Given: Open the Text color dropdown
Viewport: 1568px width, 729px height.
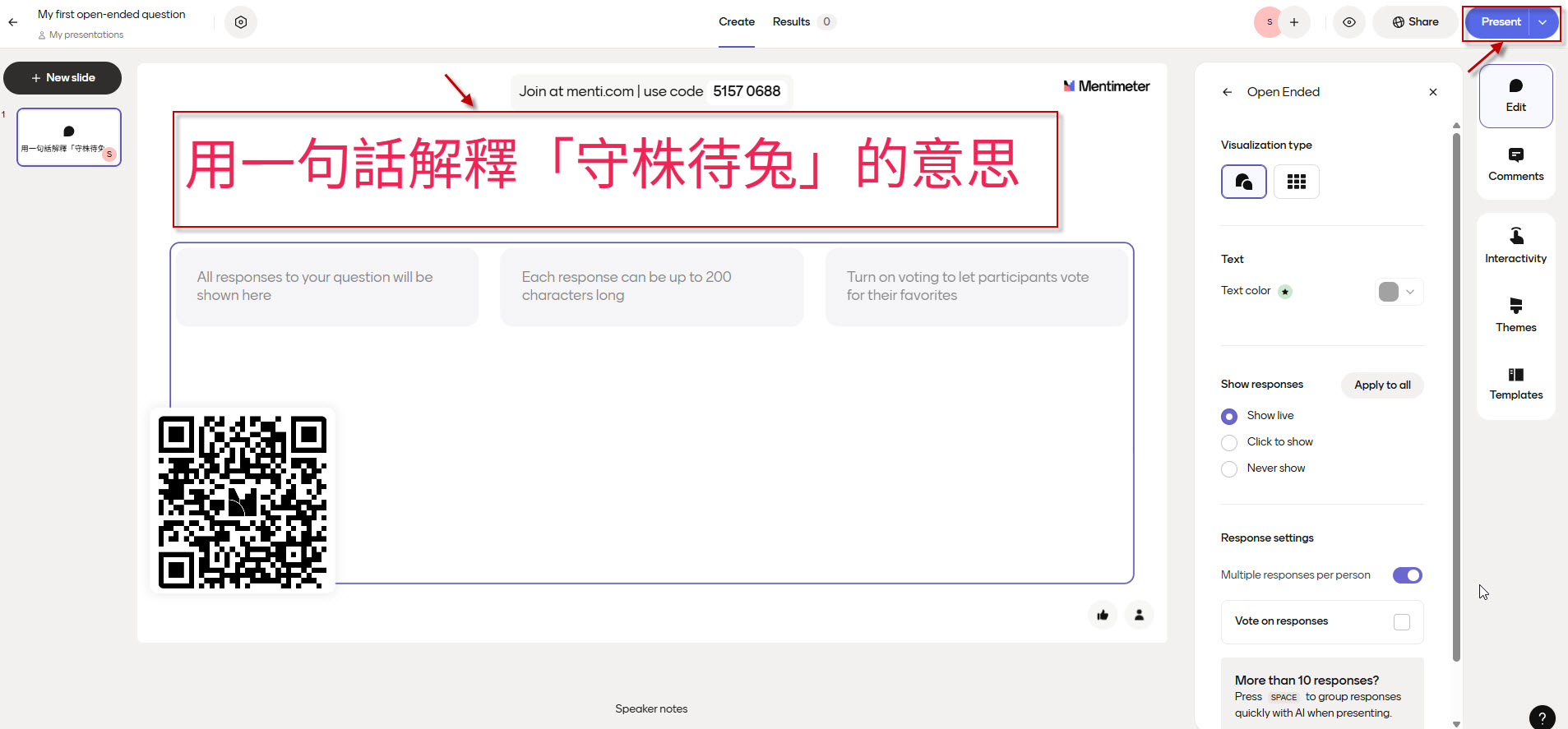Looking at the screenshot, I should (1399, 292).
